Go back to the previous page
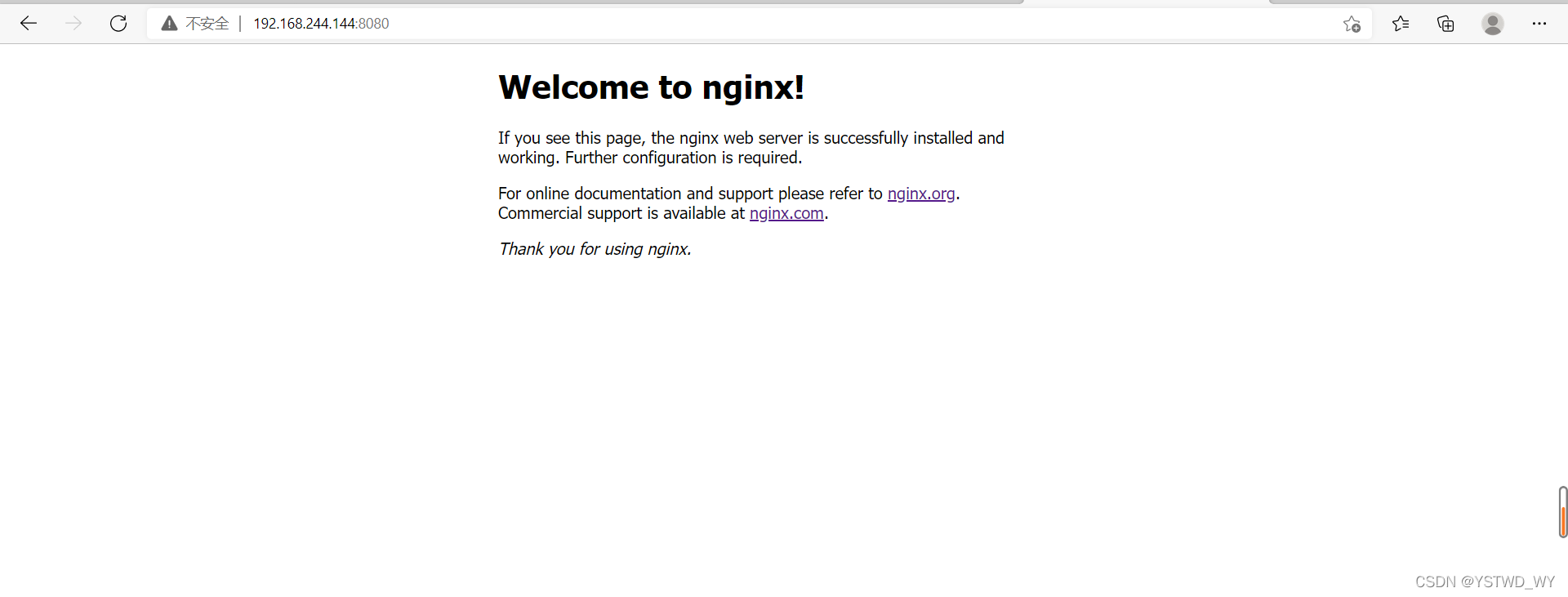The image size is (1568, 597). (x=29, y=24)
